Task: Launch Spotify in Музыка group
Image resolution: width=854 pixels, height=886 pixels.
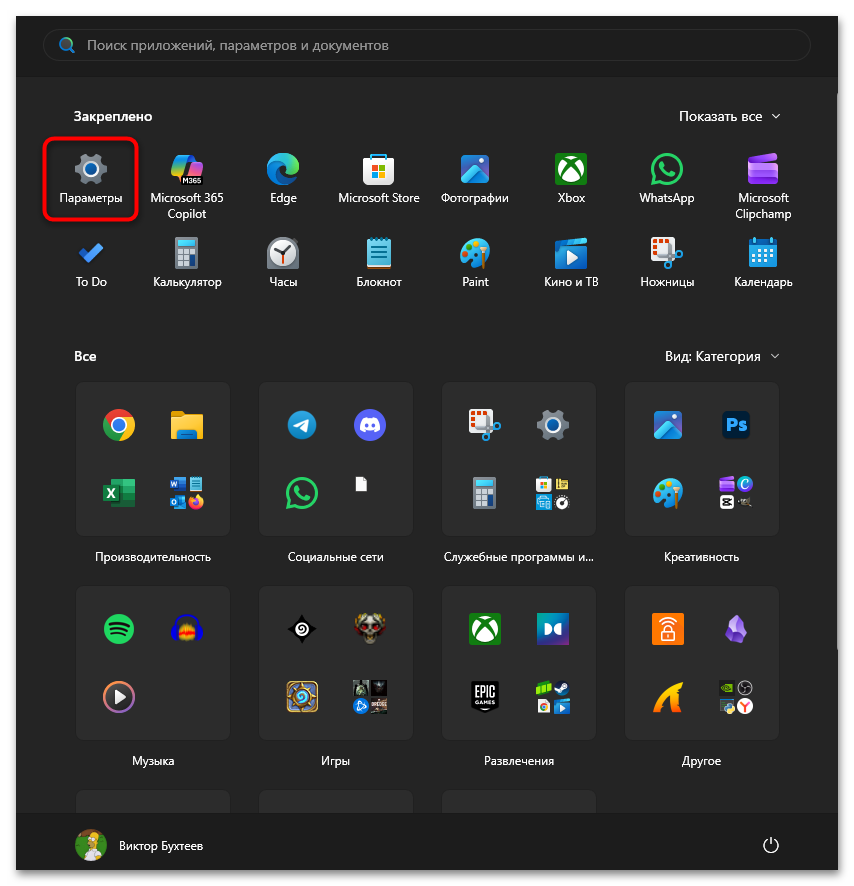Action: click(x=119, y=628)
